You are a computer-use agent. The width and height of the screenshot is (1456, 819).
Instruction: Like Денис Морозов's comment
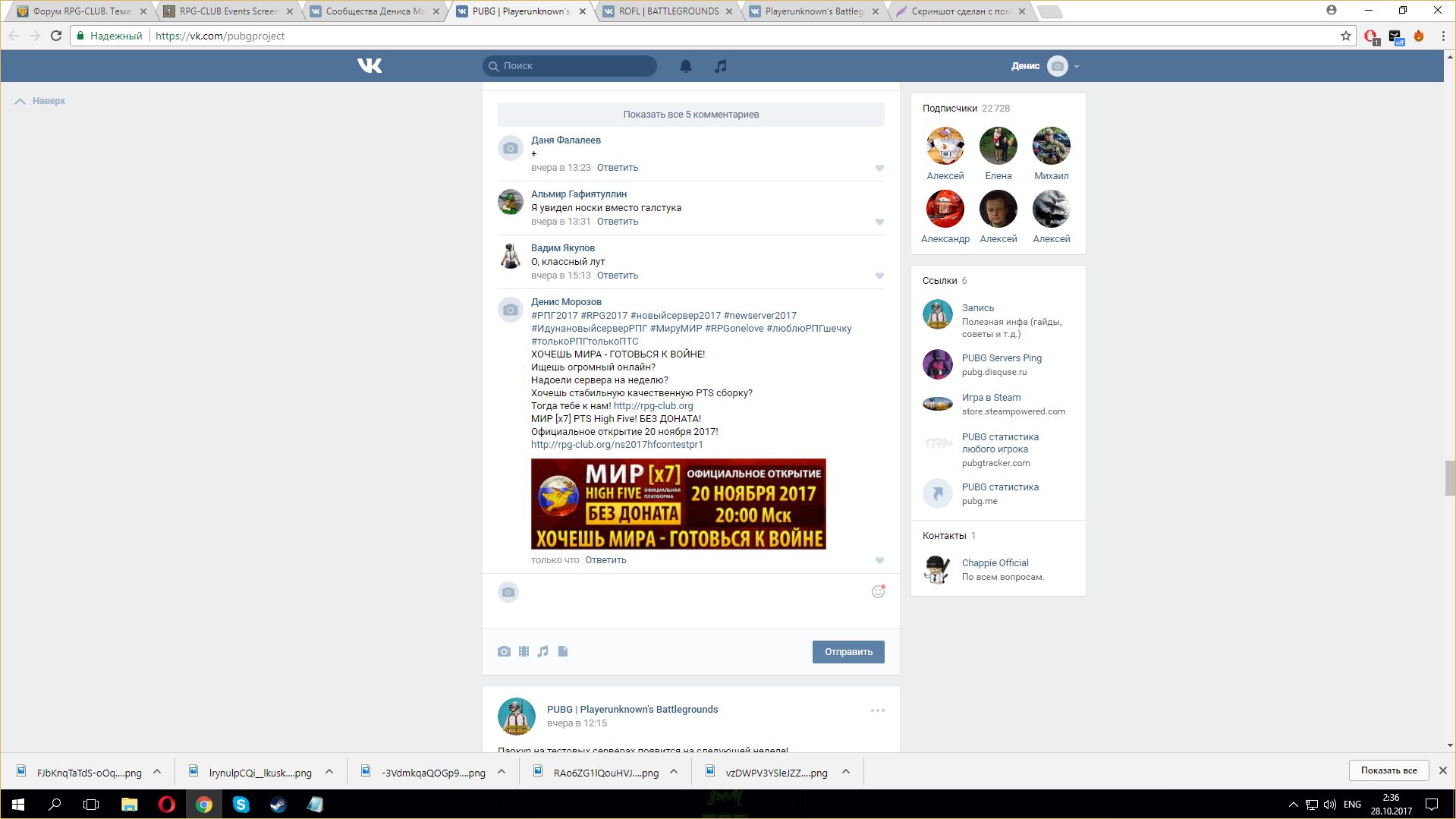tap(879, 560)
